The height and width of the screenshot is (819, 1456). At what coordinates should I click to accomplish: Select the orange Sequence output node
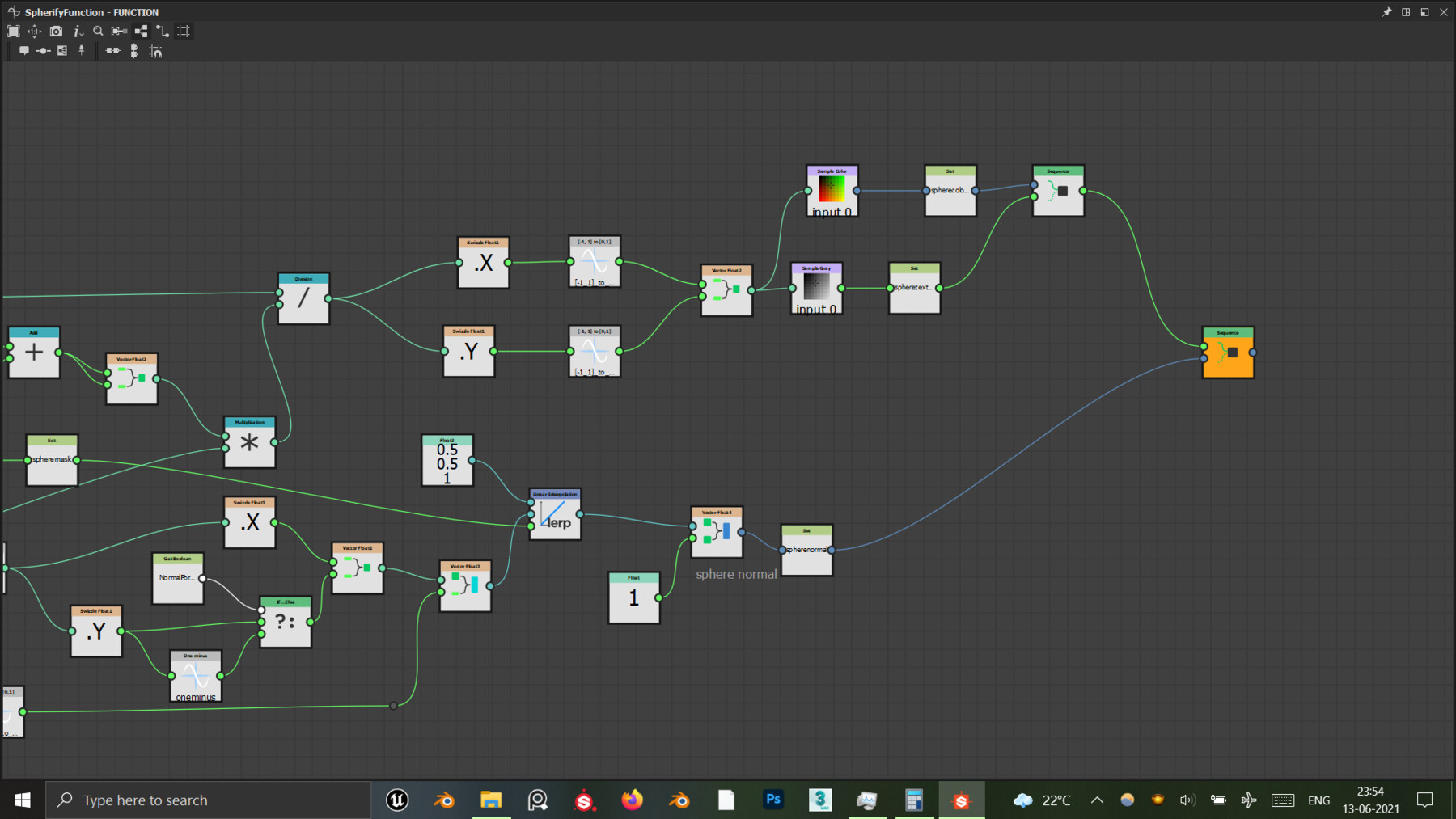[x=1228, y=353]
